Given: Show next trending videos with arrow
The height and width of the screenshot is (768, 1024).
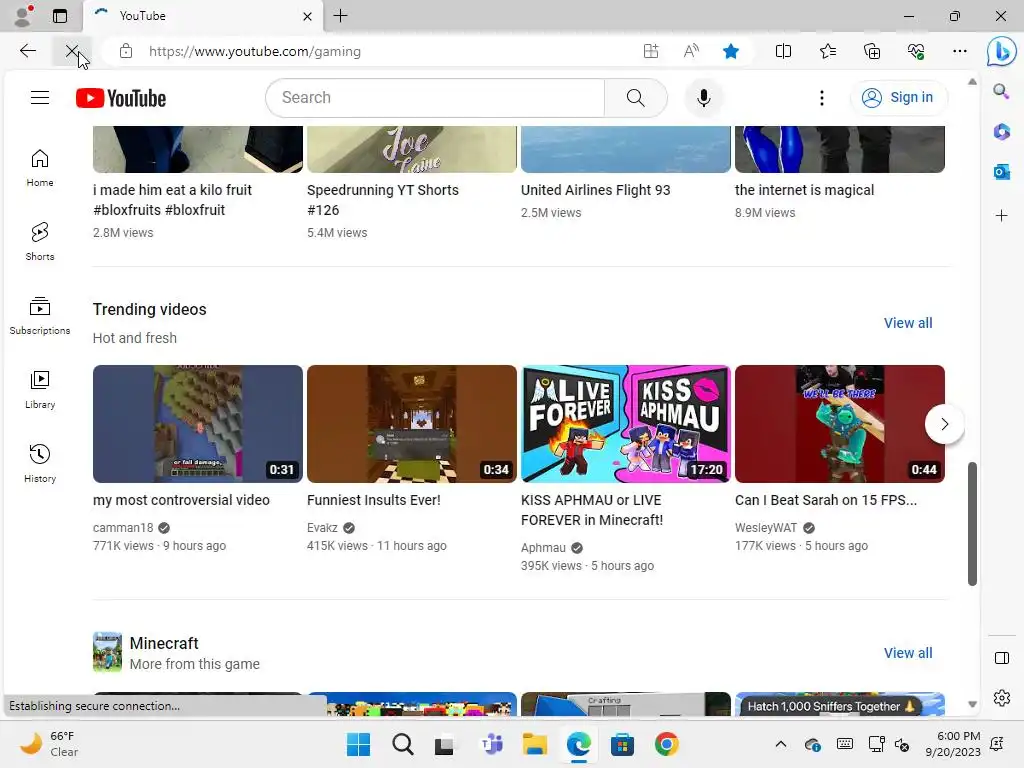Looking at the screenshot, I should pyautogui.click(x=944, y=424).
